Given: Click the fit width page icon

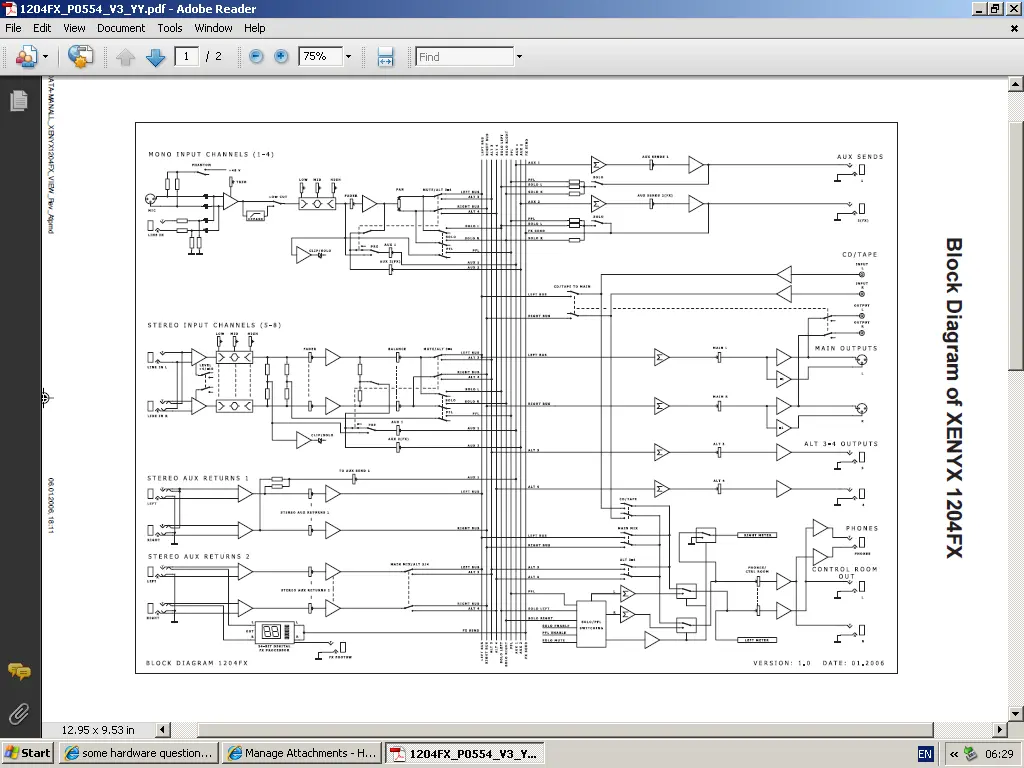Looking at the screenshot, I should 385,57.
